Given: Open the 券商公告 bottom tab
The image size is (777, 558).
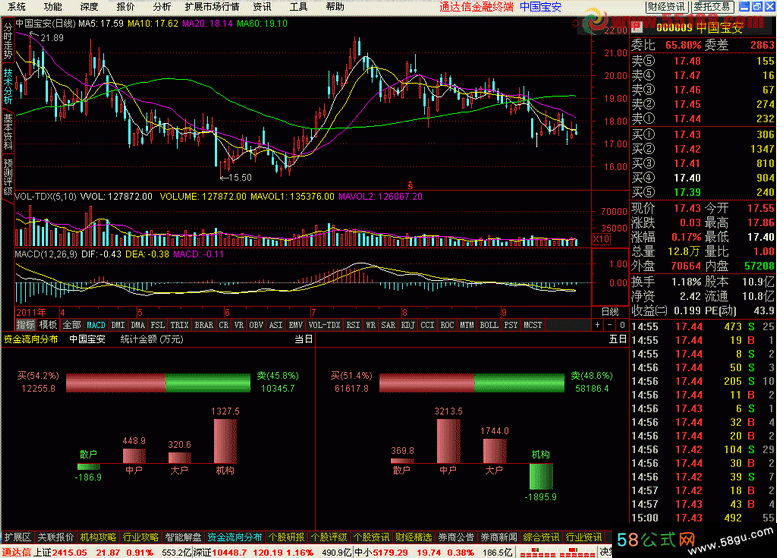Looking at the screenshot, I should coord(456,537).
